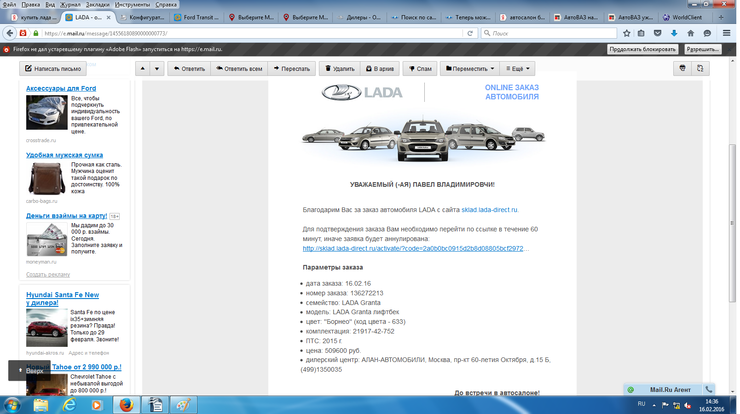Click Разрешить... Flash button
The image size is (740, 414).
coord(703,49)
